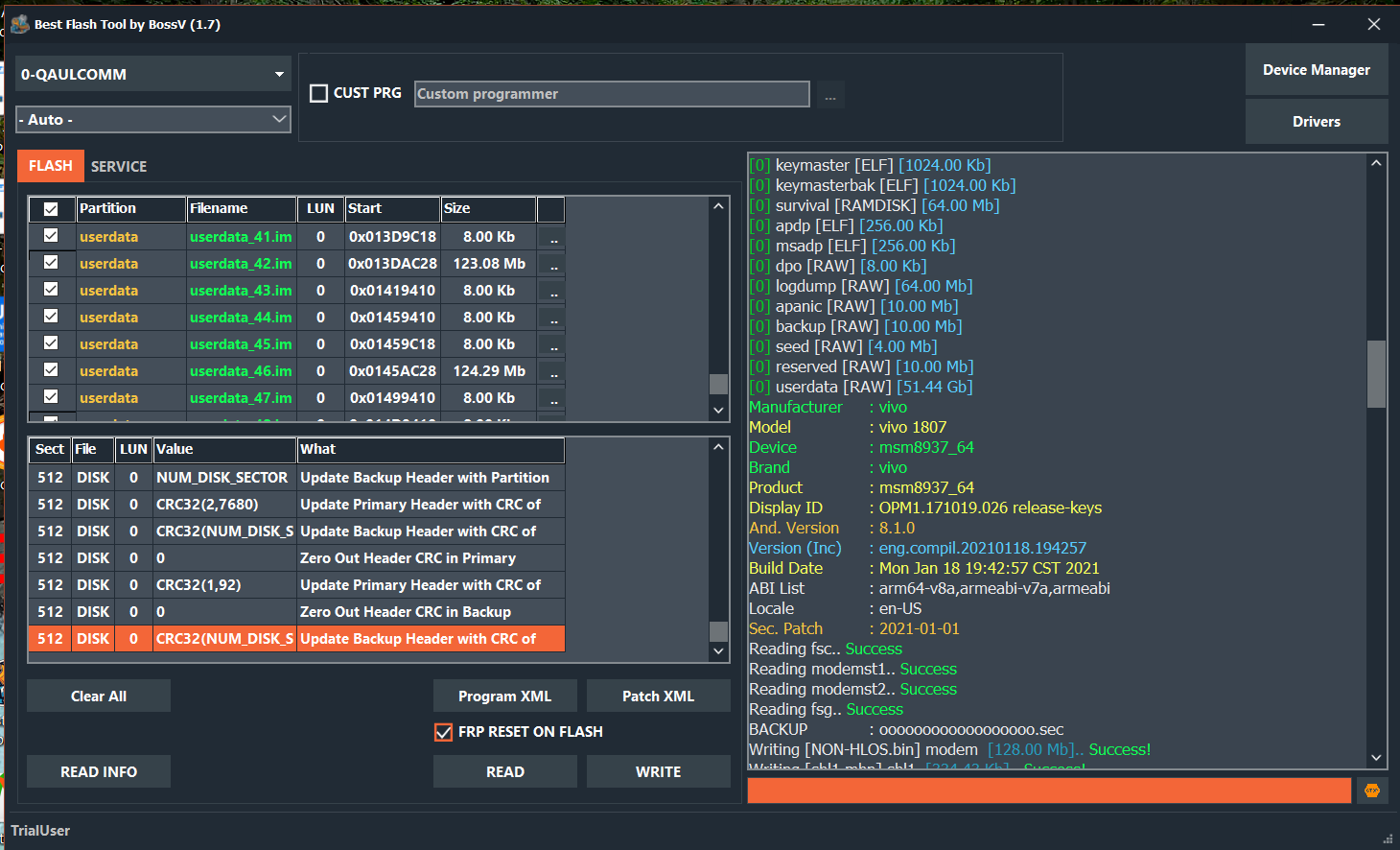
Task: Switch to the SERVICE tab
Action: pos(119,167)
